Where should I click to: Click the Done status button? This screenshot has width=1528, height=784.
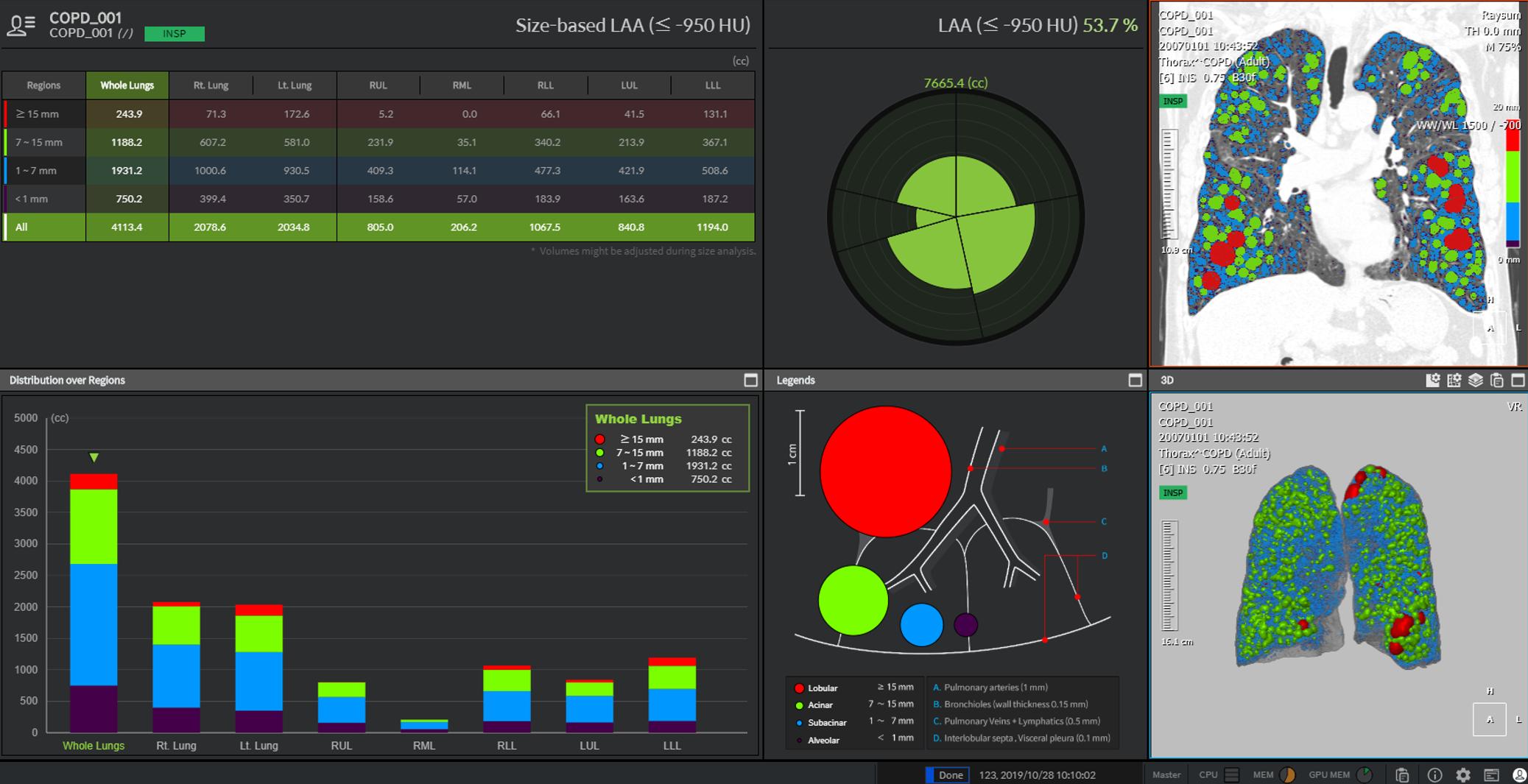coord(949,775)
